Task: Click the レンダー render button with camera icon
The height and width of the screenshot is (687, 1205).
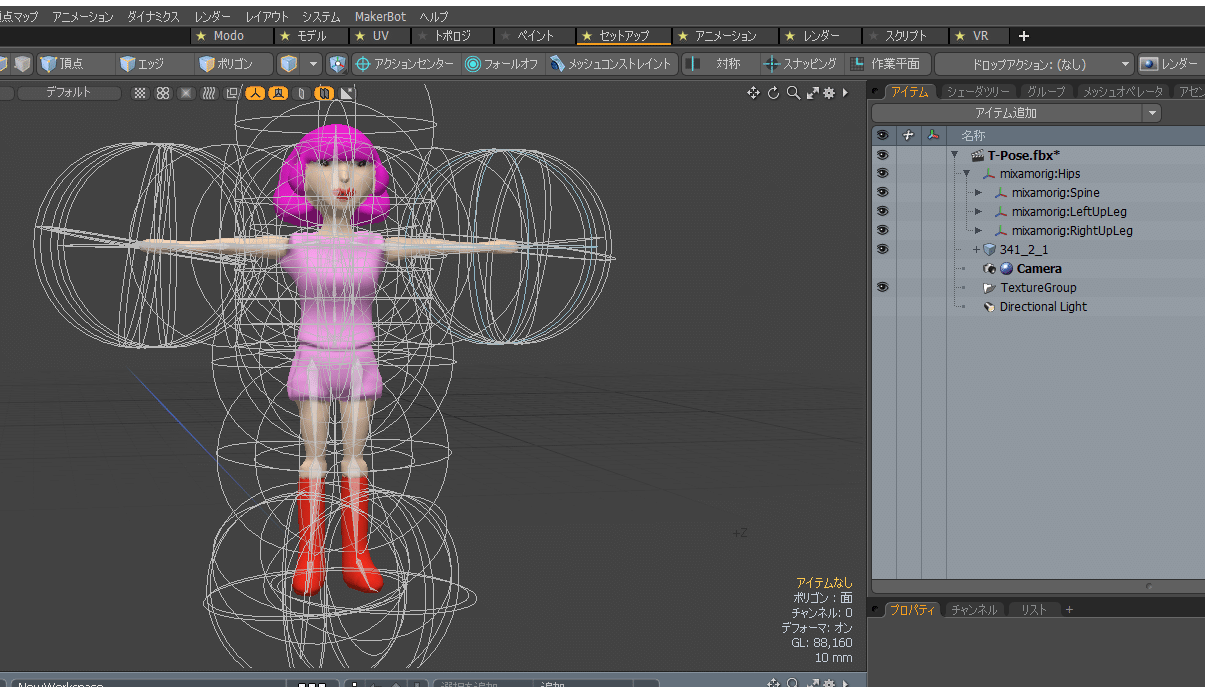Action: click(1170, 64)
